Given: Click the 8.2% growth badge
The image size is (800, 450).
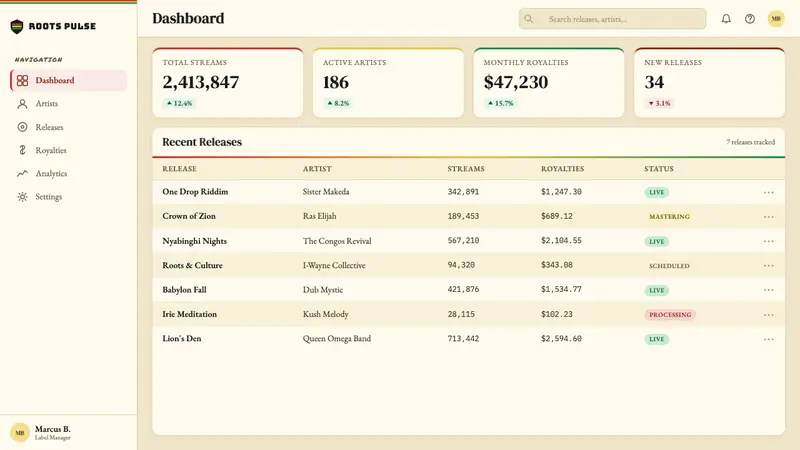Looking at the screenshot, I should [x=338, y=103].
